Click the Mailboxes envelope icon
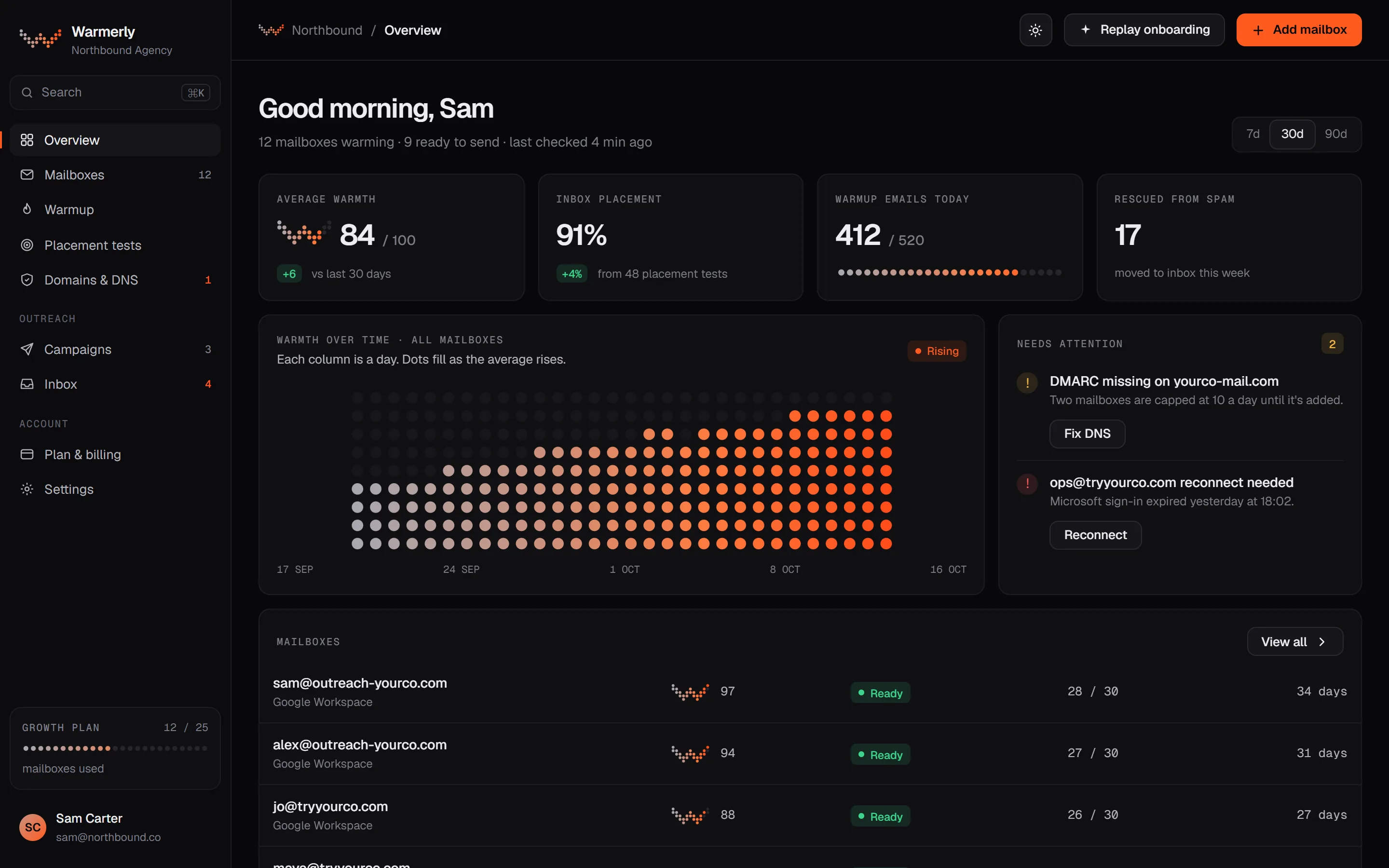 [x=27, y=175]
